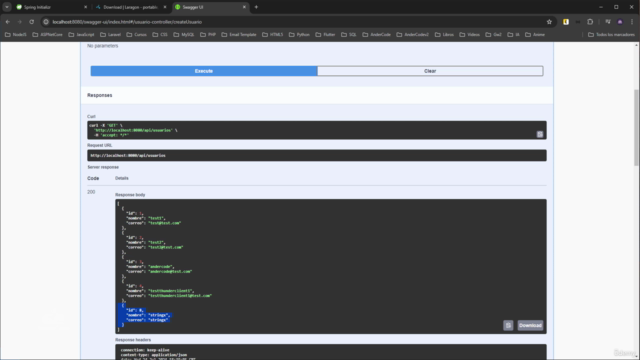640x360 pixels.
Task: Open Todos los marcadores folder
Action: pos(611,35)
